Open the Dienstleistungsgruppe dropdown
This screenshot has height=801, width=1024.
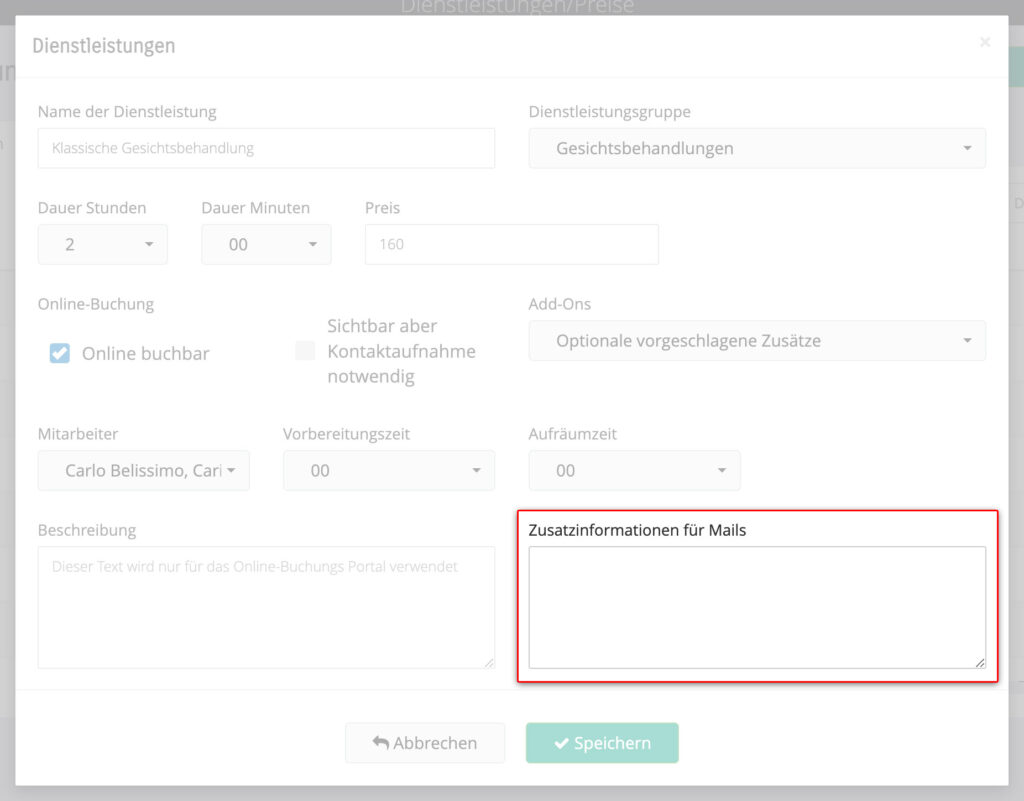tap(756, 148)
